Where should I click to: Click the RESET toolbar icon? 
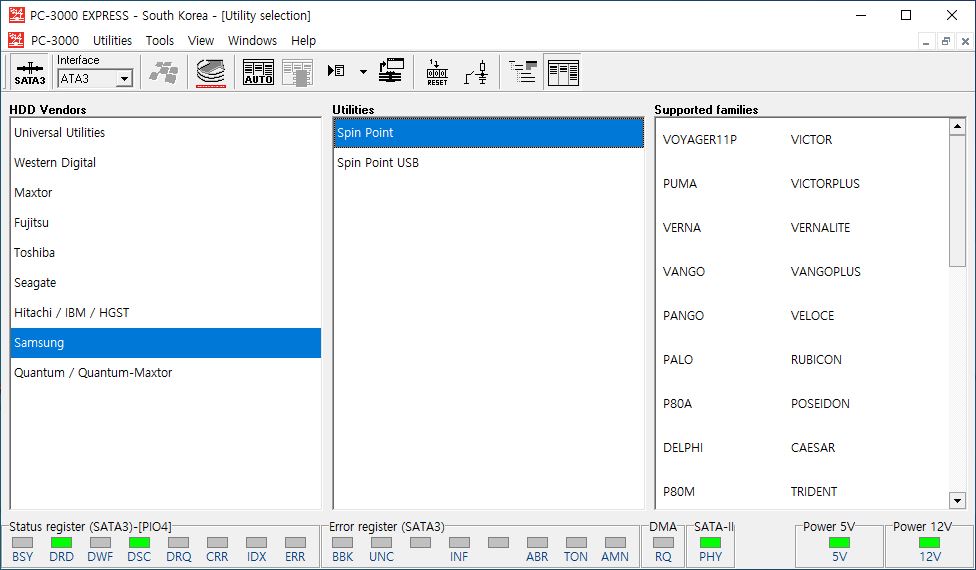tap(437, 73)
